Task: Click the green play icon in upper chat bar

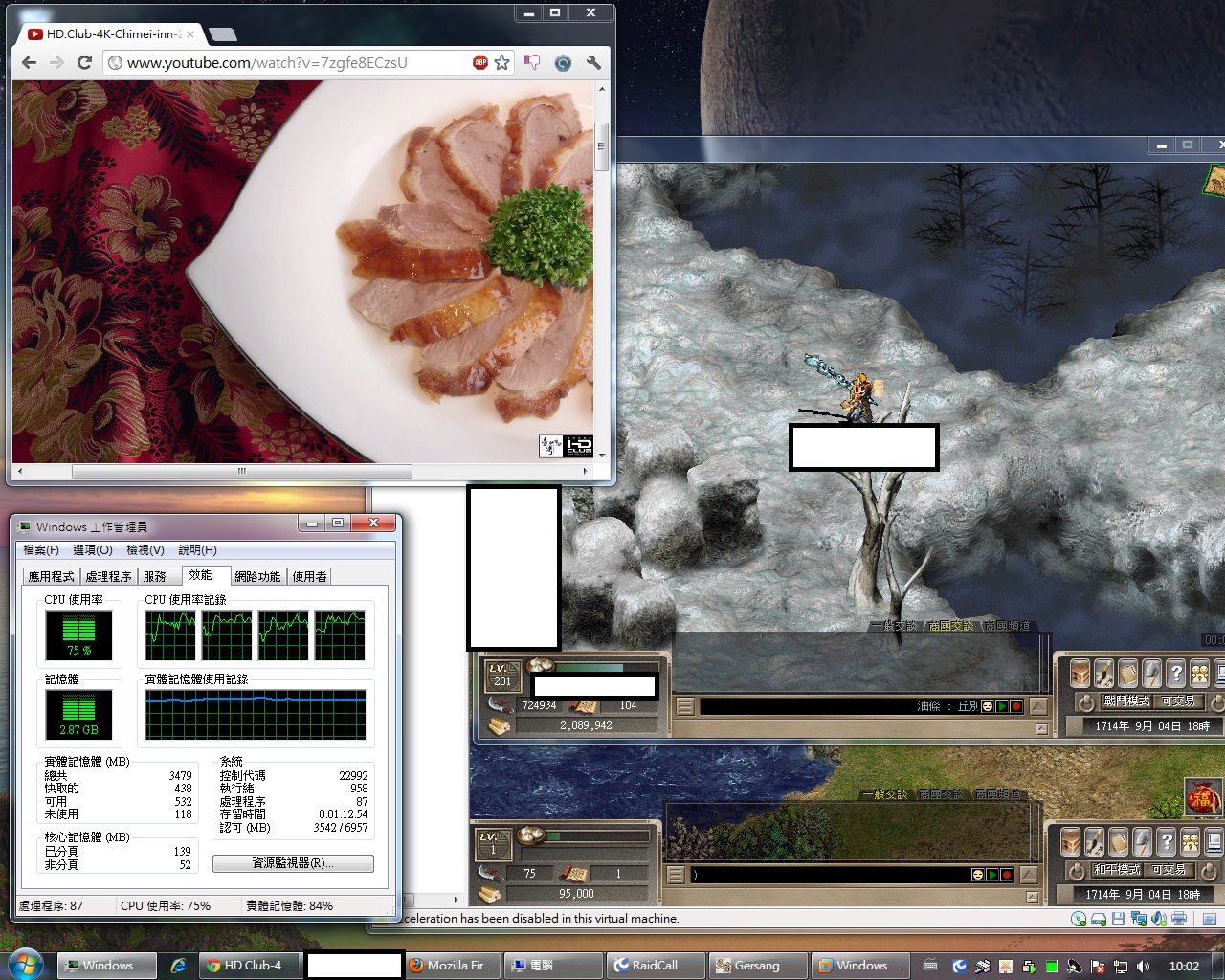Action: tap(1001, 706)
